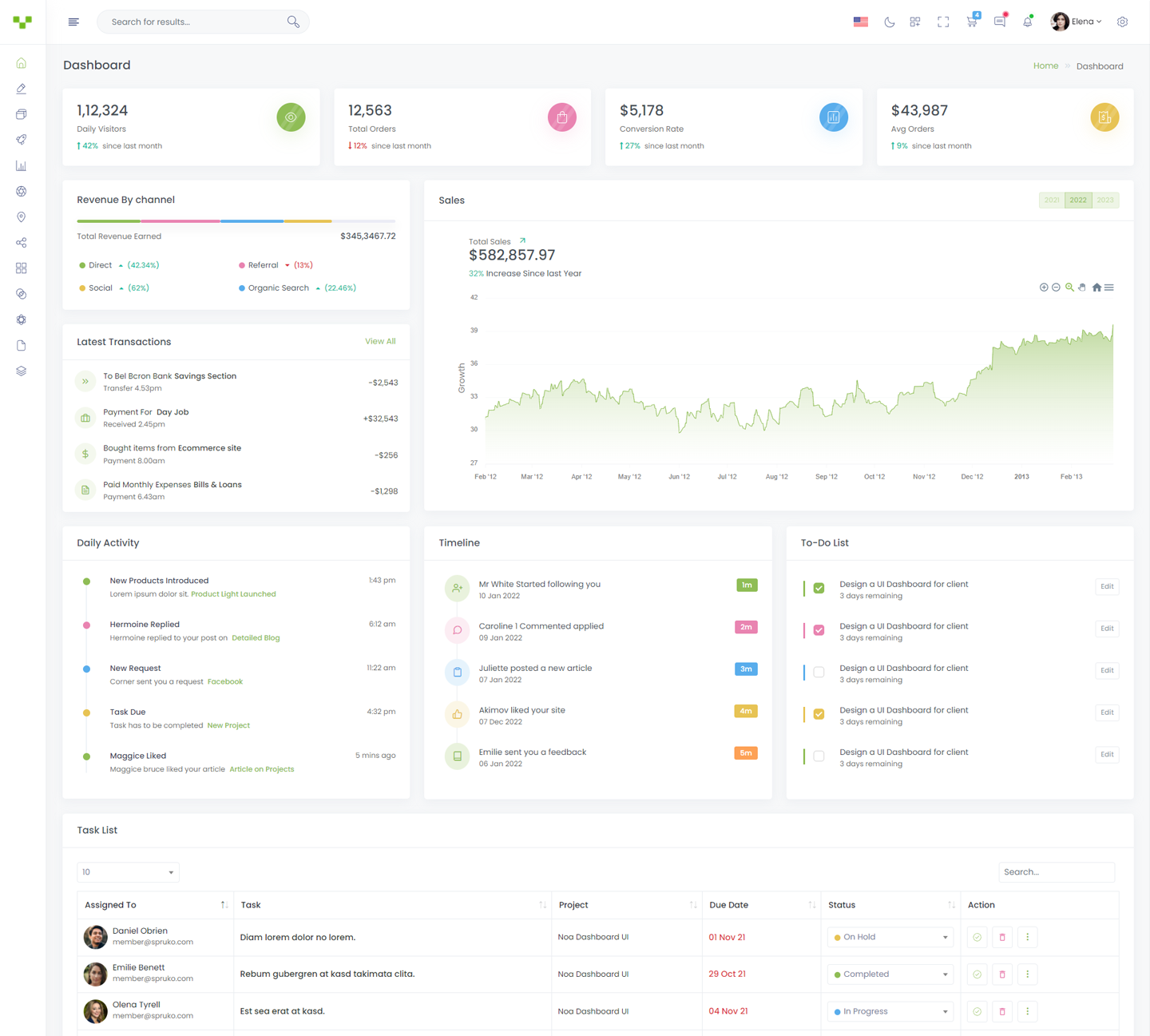Delete Daniel Obrien's task with trash icon
The image size is (1150, 1036).
(x=1002, y=938)
